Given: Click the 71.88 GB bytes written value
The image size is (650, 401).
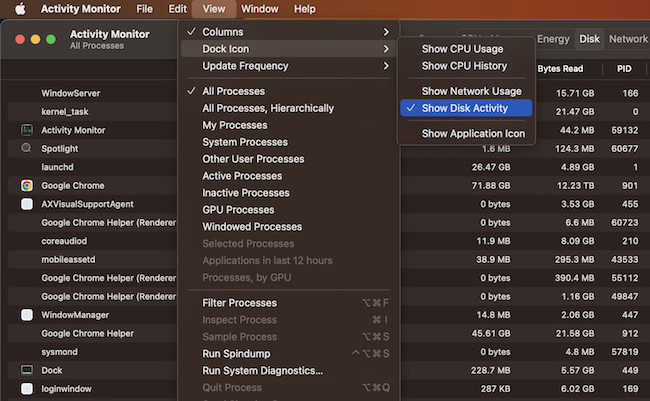Looking at the screenshot, I should (491, 185).
